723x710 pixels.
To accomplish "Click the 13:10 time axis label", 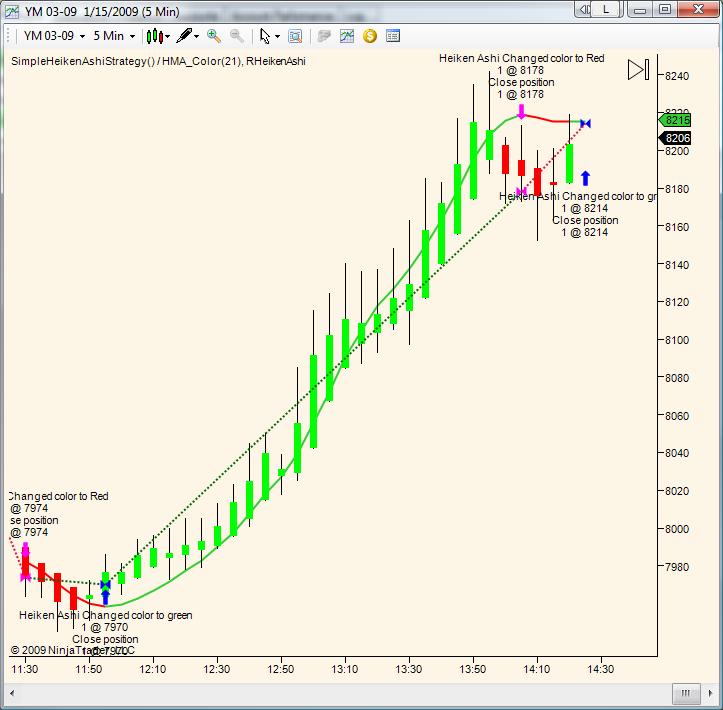I will point(344,669).
